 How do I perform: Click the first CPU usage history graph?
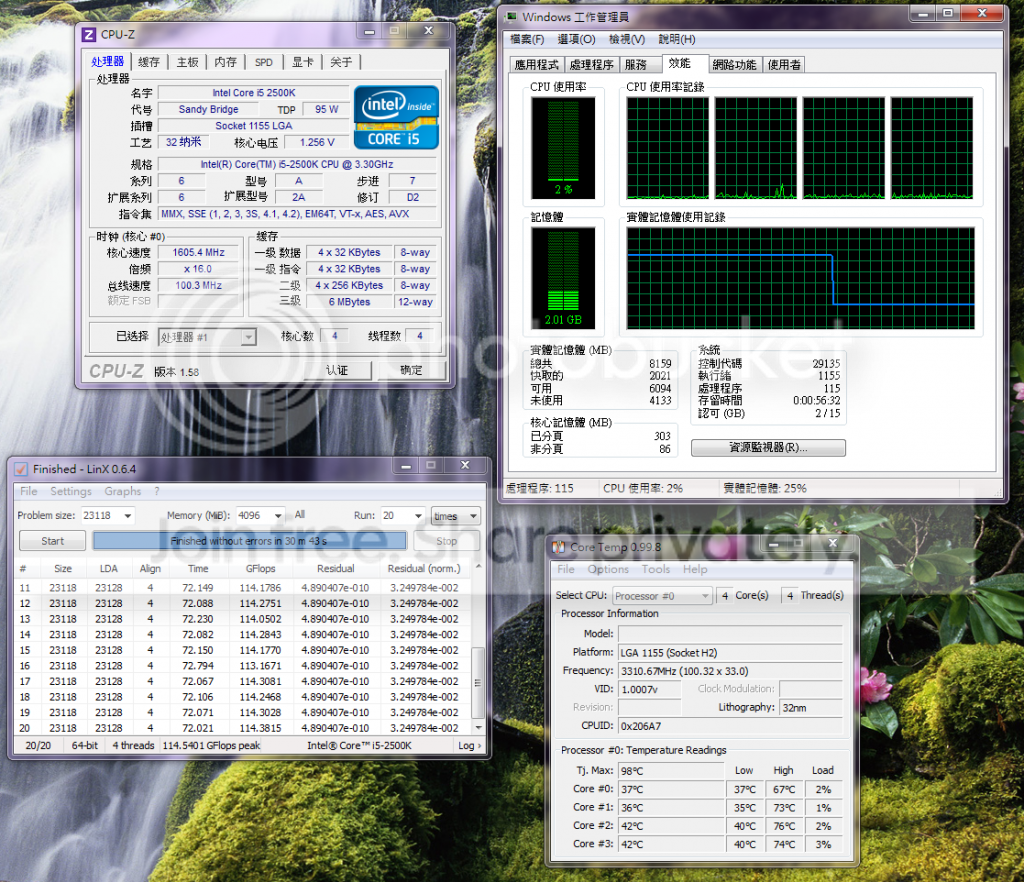(667, 148)
